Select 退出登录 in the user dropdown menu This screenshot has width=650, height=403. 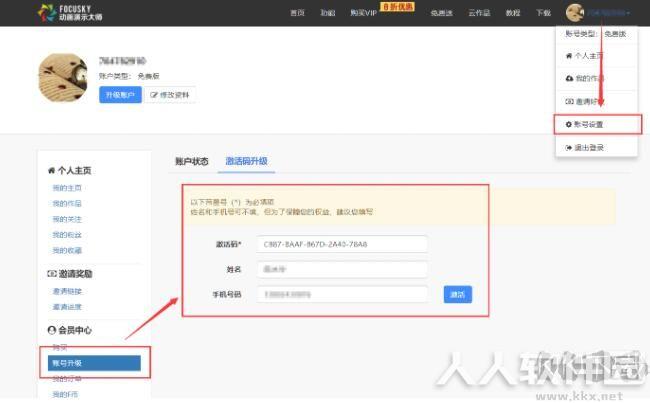point(589,148)
